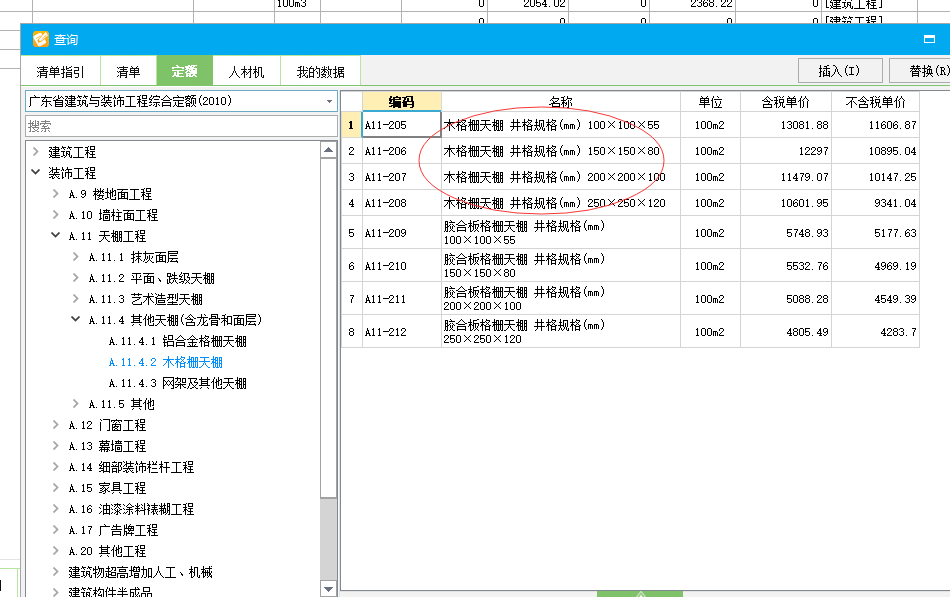The width and height of the screenshot is (950, 597).
Task: Expand the 建筑工程 tree node
Action: tap(36, 152)
